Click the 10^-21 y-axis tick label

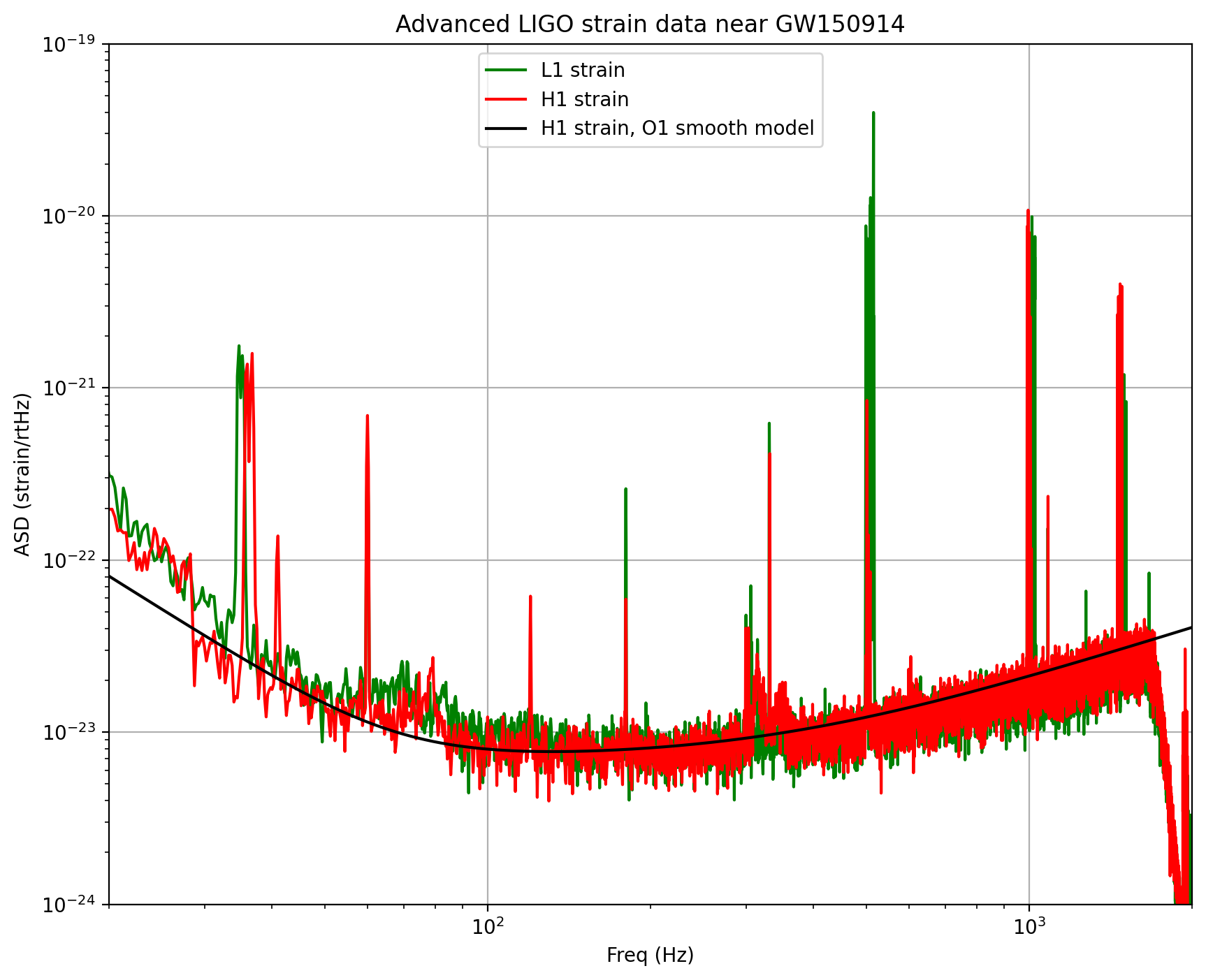72,388
